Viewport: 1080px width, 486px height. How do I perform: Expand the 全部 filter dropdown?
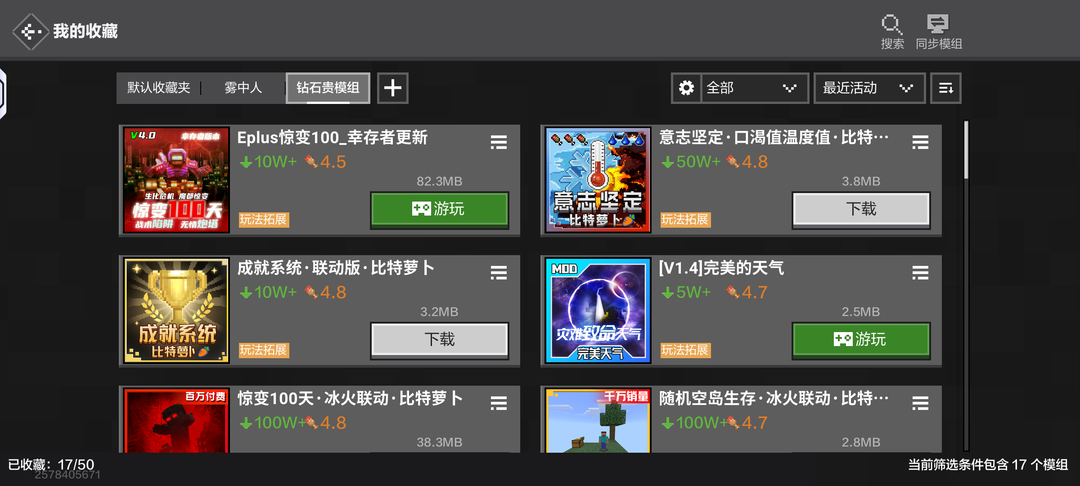click(755, 88)
